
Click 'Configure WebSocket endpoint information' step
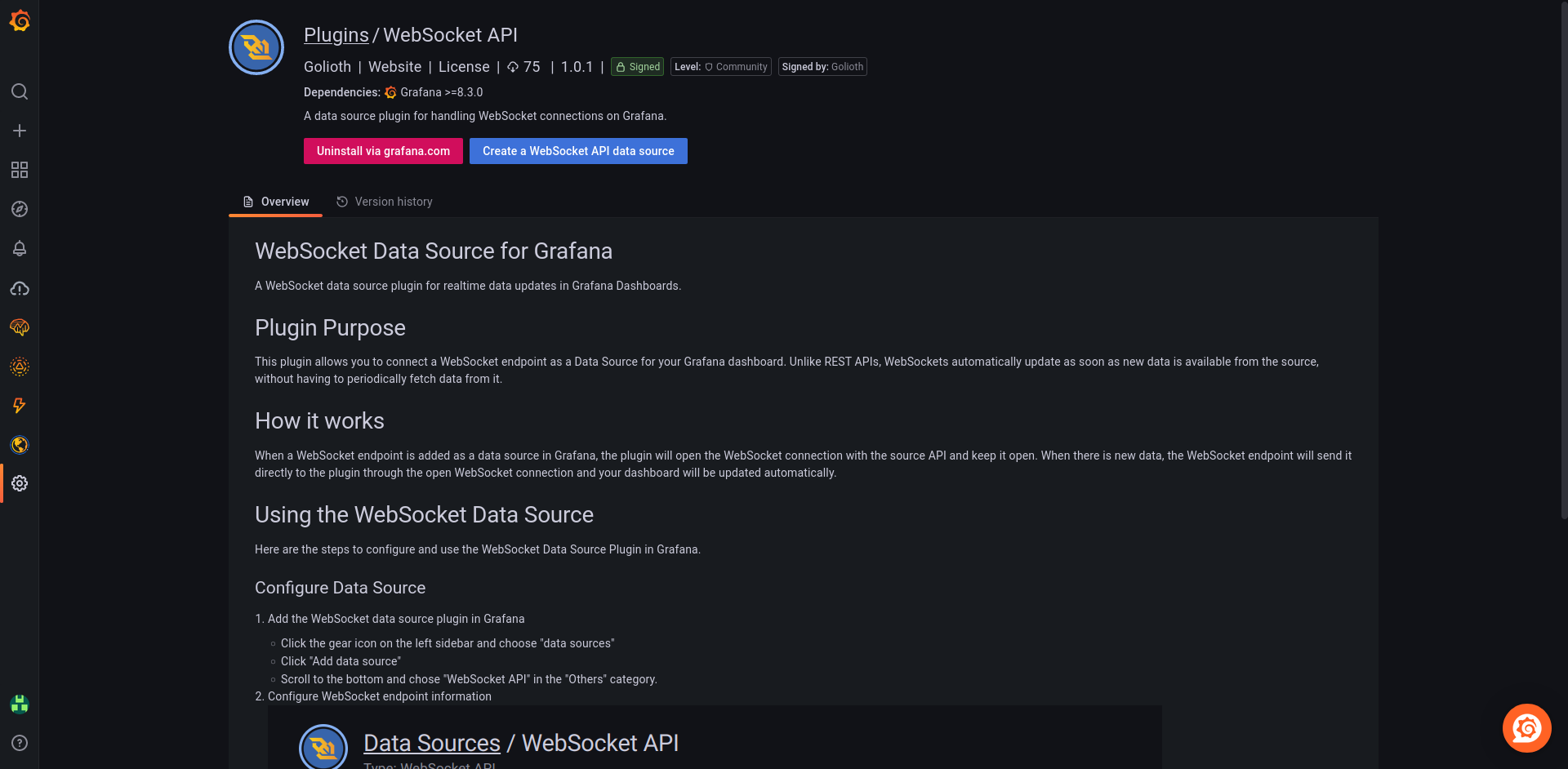pyautogui.click(x=380, y=696)
